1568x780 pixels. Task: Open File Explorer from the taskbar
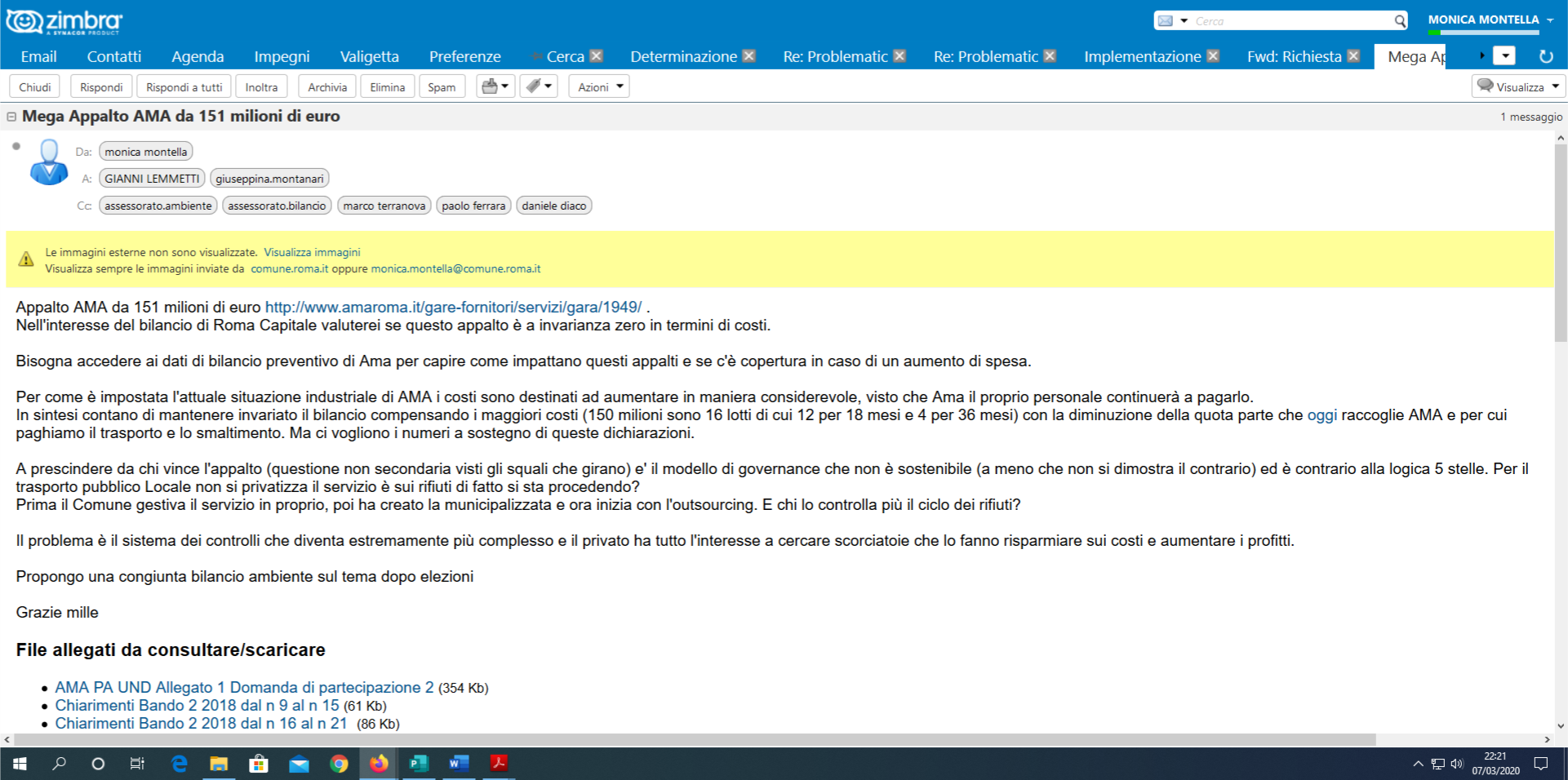tap(219, 764)
